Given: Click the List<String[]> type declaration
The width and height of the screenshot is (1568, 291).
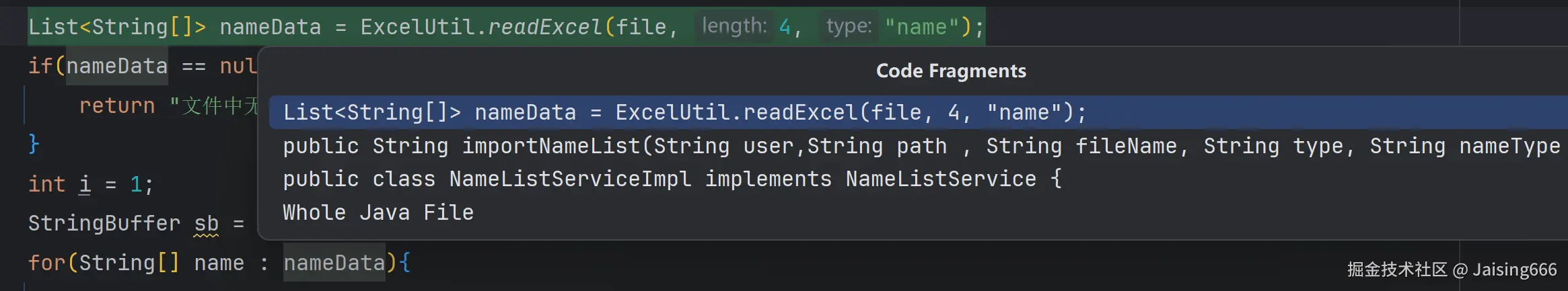Looking at the screenshot, I should [x=116, y=27].
